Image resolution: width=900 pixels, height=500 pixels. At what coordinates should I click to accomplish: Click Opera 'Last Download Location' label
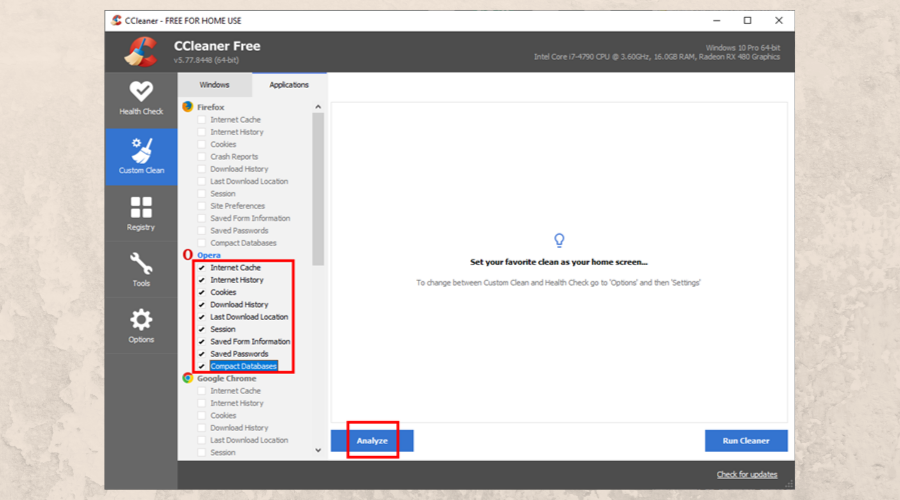click(x=249, y=317)
